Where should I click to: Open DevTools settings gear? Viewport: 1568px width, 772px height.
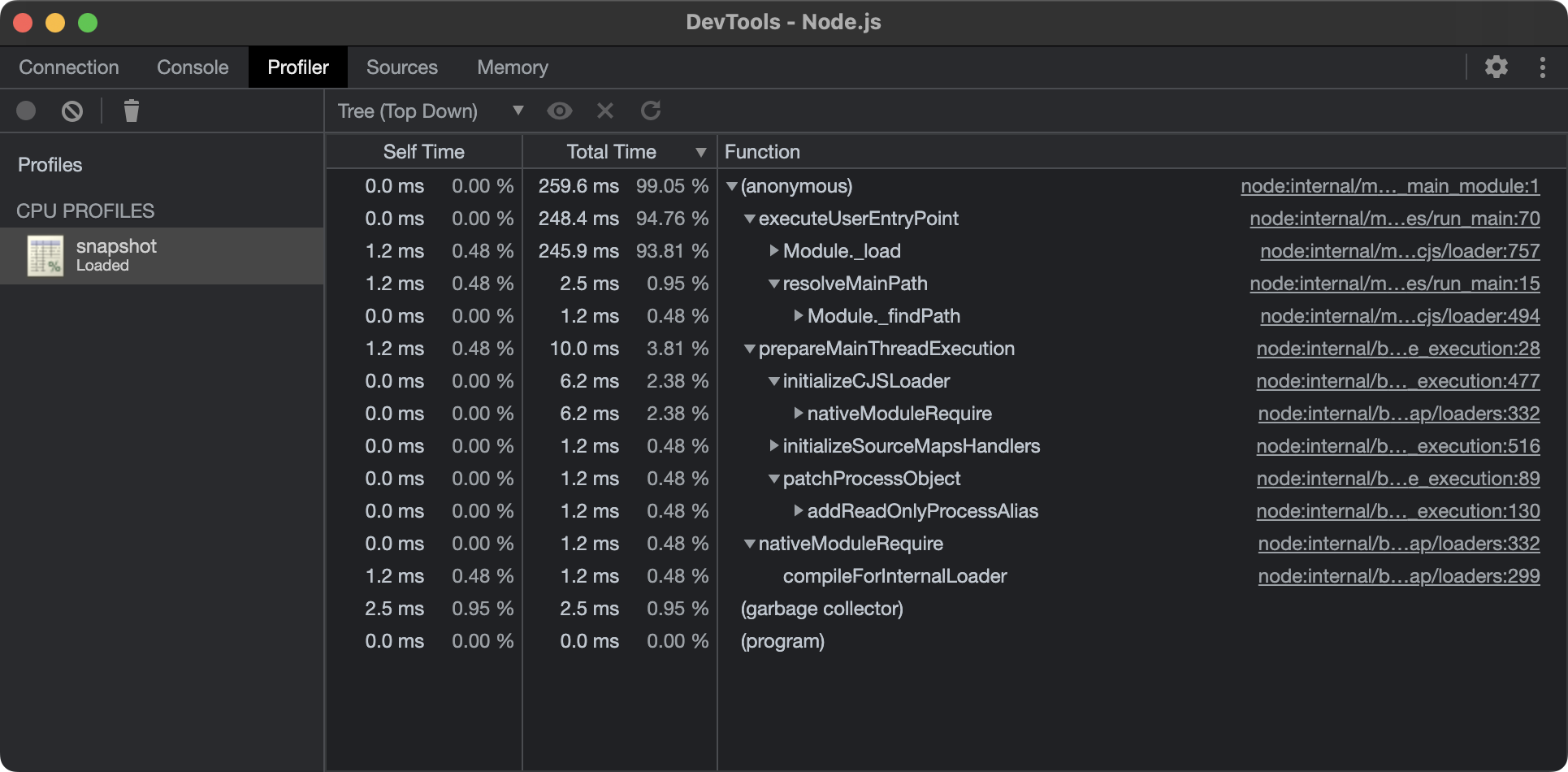click(x=1496, y=67)
